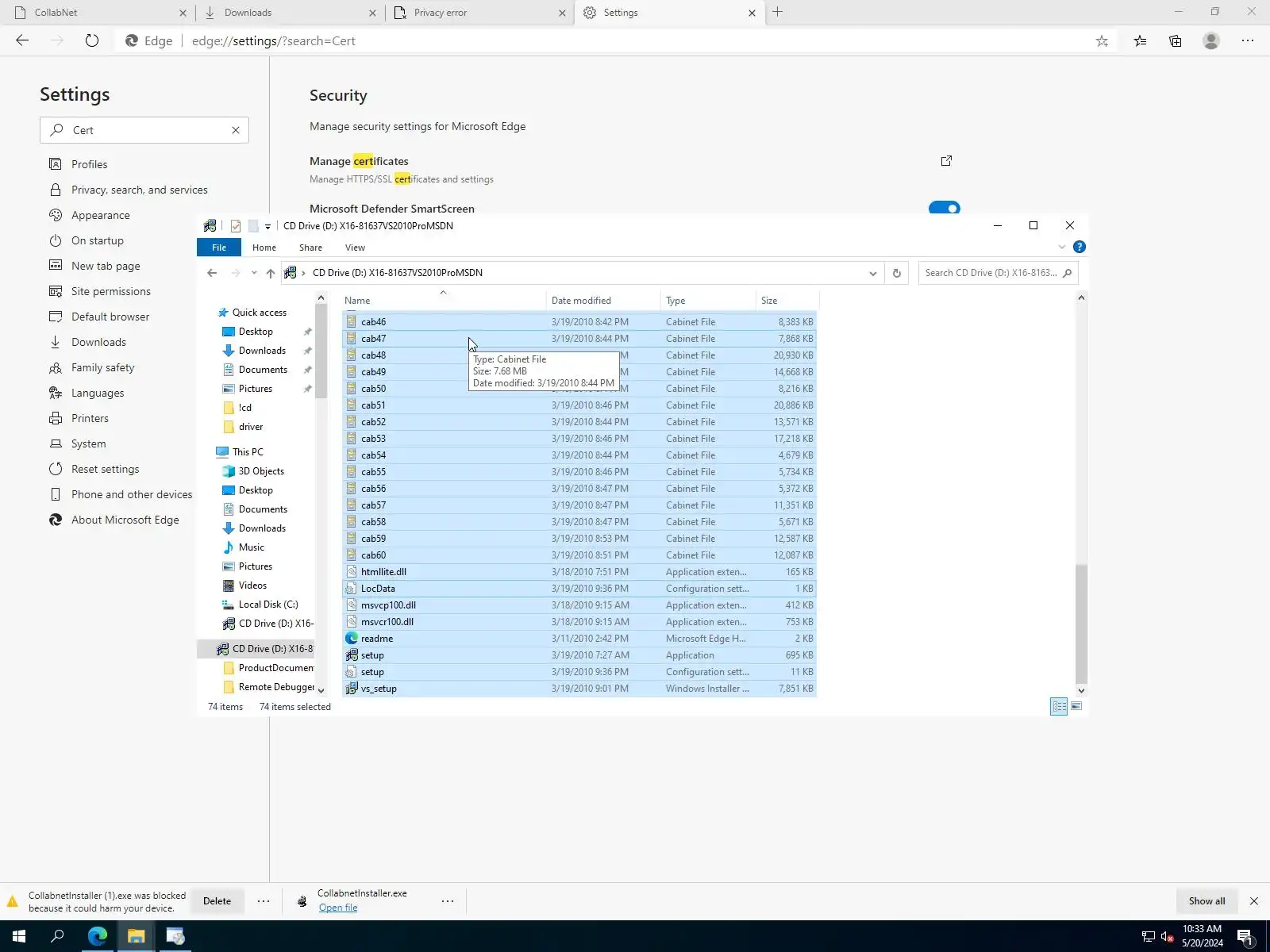Expand the Explorer address bar history dropdown
The height and width of the screenshot is (952, 1270).
(872, 273)
